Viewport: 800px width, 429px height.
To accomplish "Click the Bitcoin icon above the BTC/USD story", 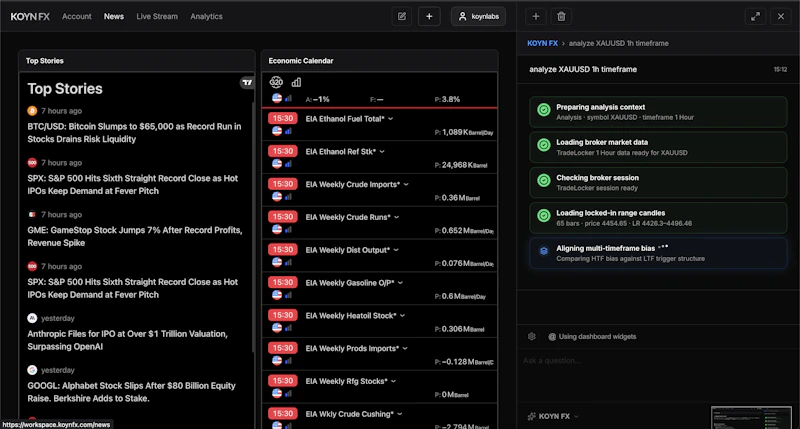I will (32, 111).
